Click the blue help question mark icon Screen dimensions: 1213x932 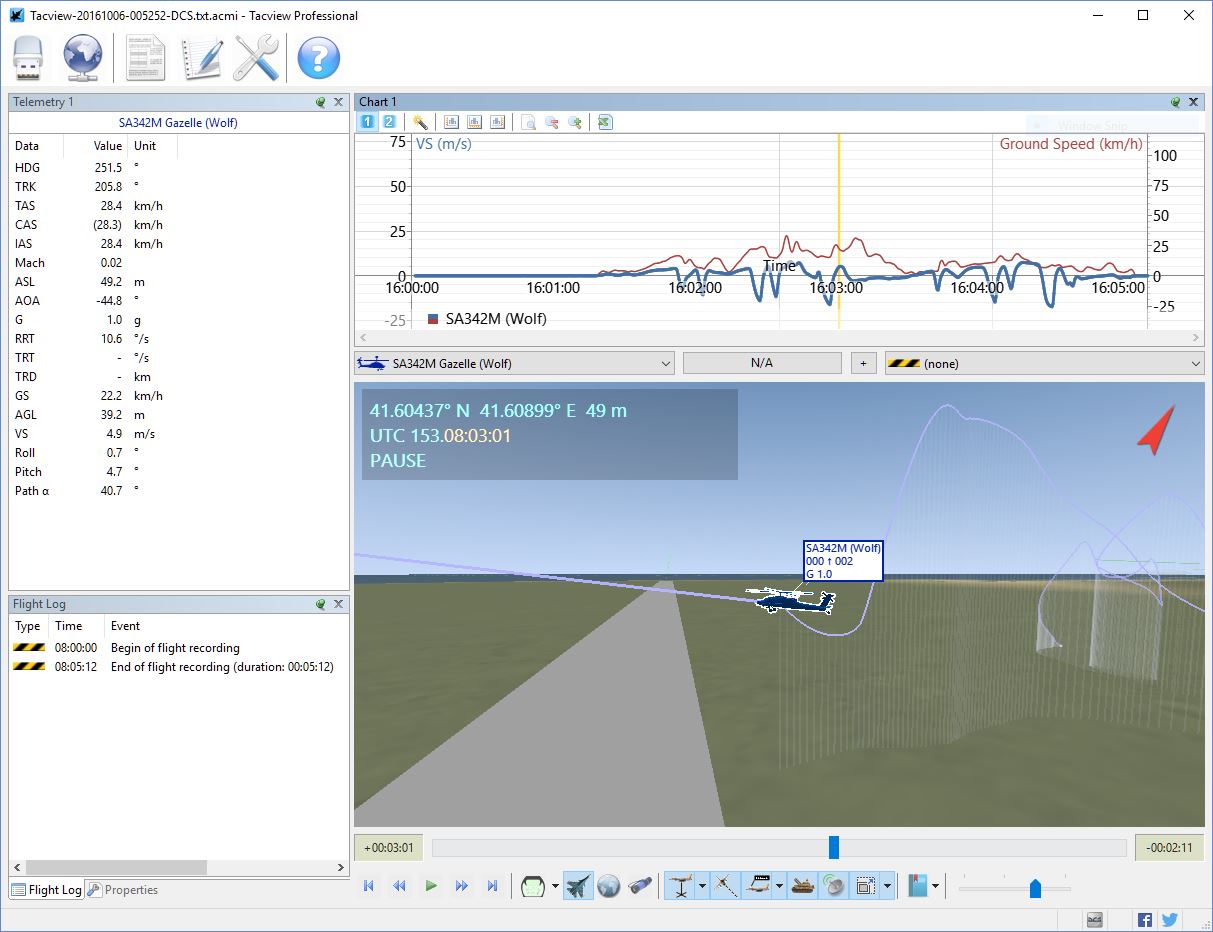tap(319, 58)
